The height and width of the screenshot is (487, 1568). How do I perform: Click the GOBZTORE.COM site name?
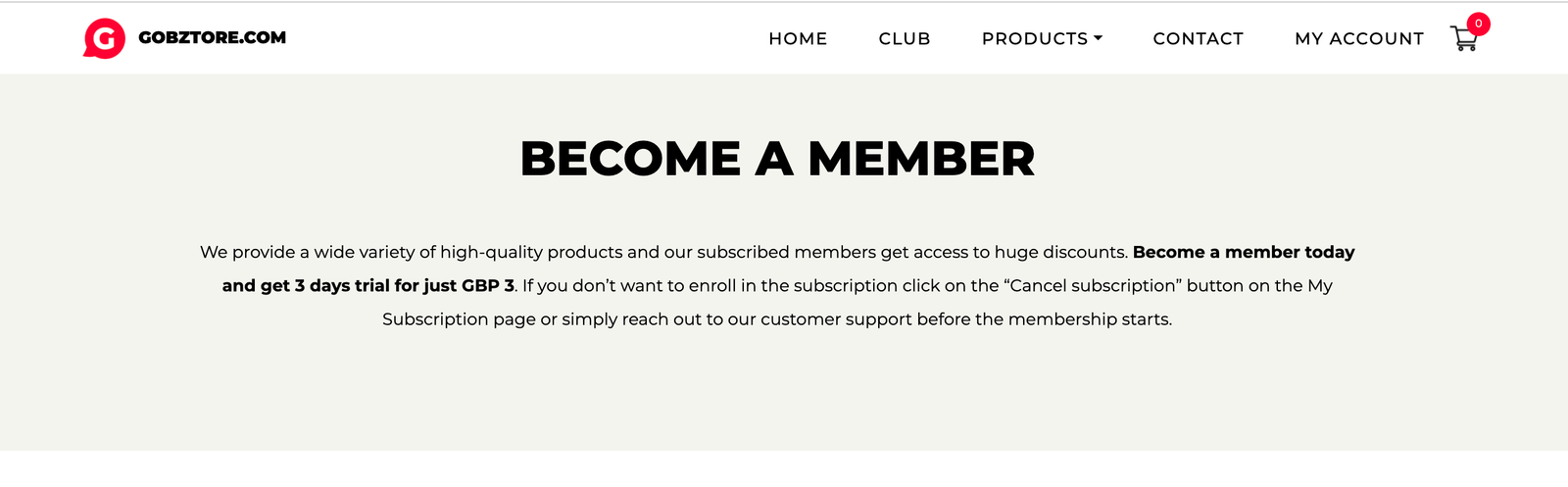(x=213, y=38)
